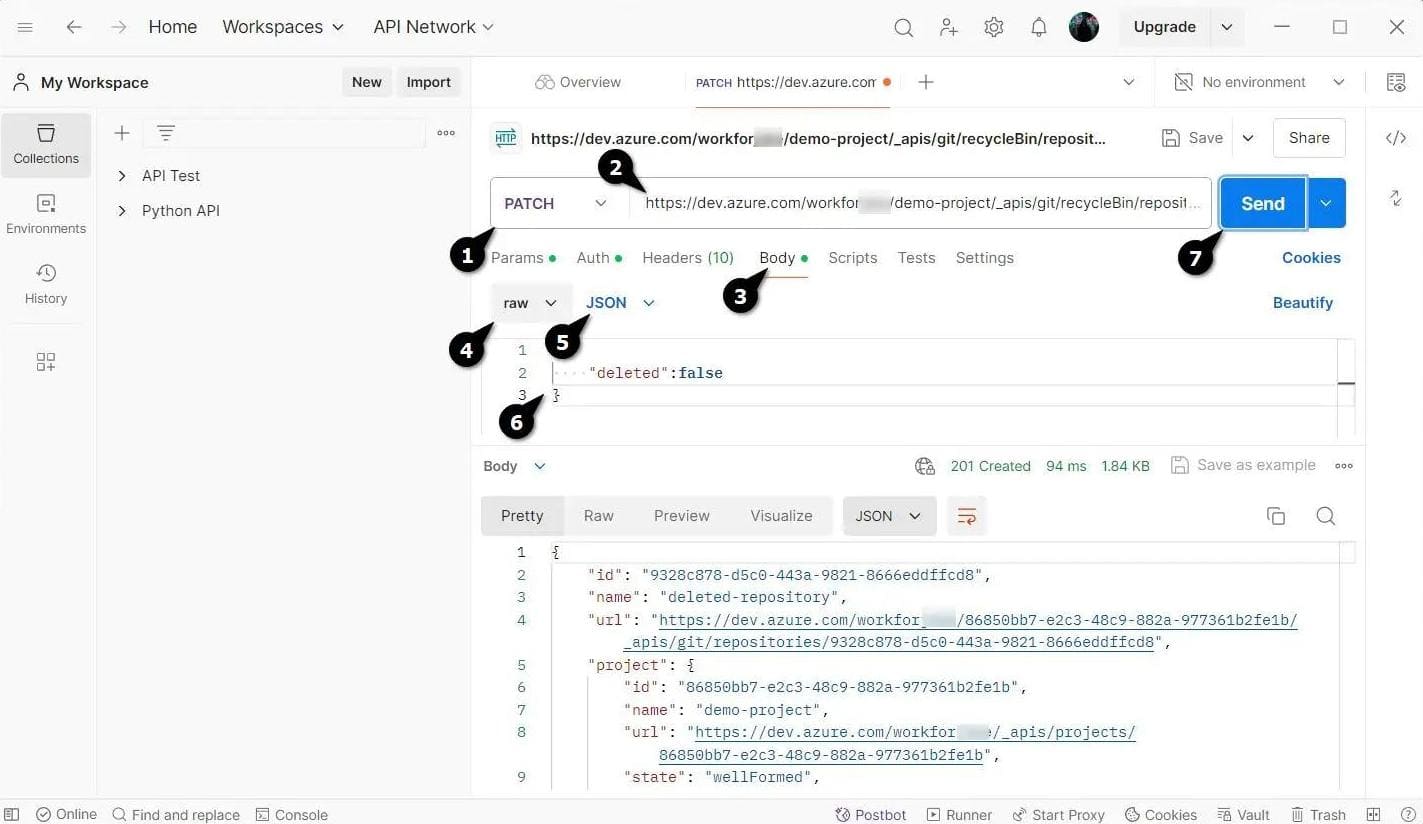This screenshot has height=824, width=1423.
Task: Open Console in the status bar
Action: 292,815
